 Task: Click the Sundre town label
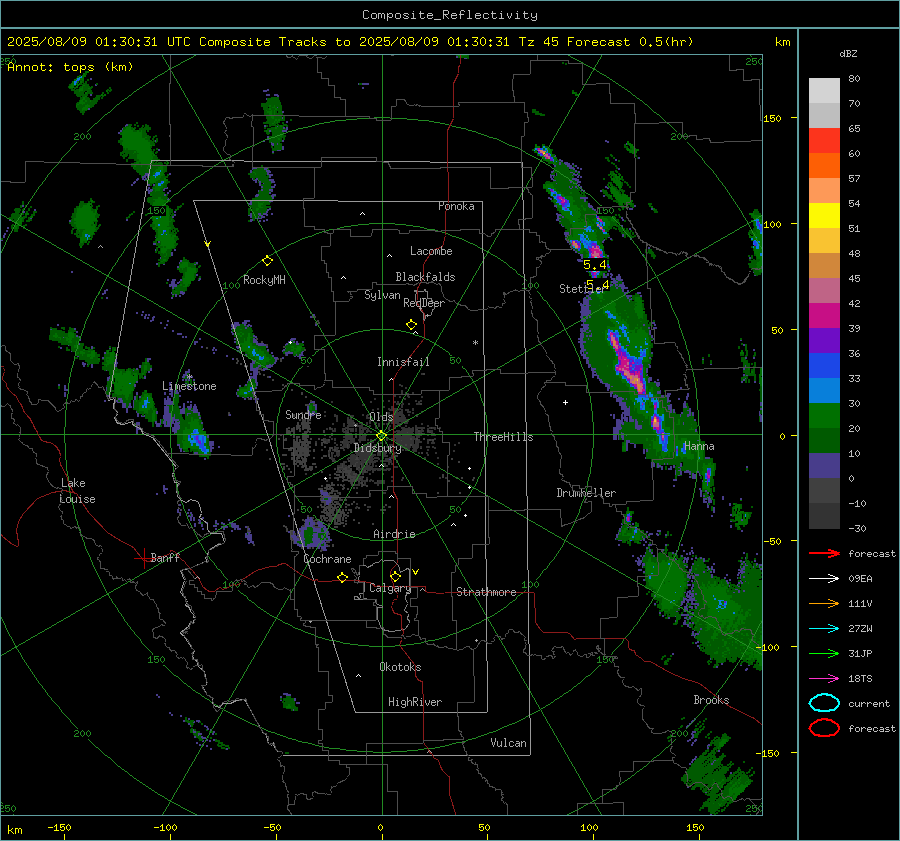303,414
